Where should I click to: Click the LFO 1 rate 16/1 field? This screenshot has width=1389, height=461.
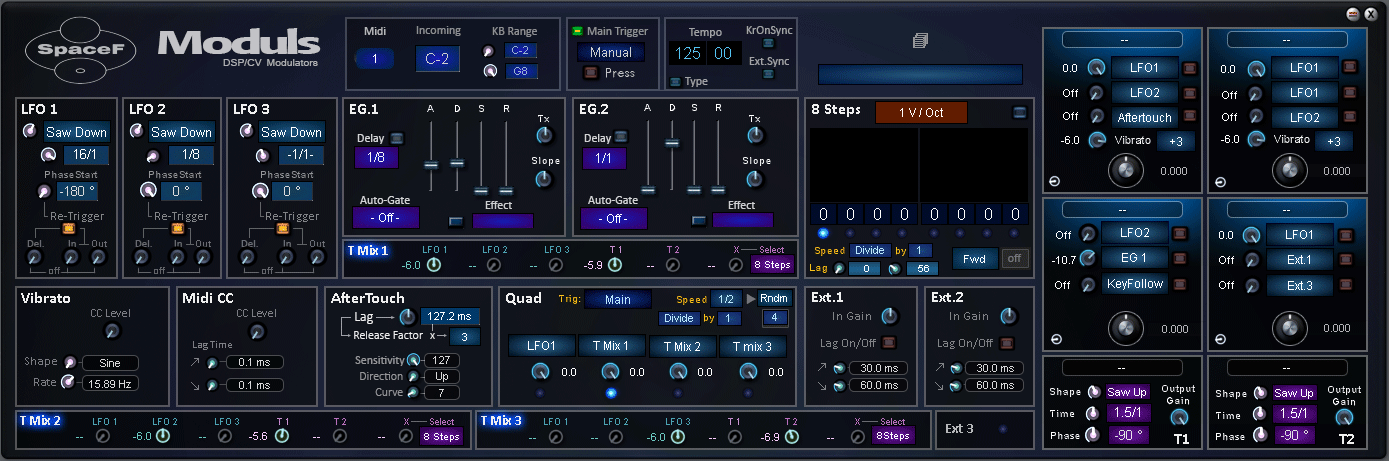pos(86,156)
